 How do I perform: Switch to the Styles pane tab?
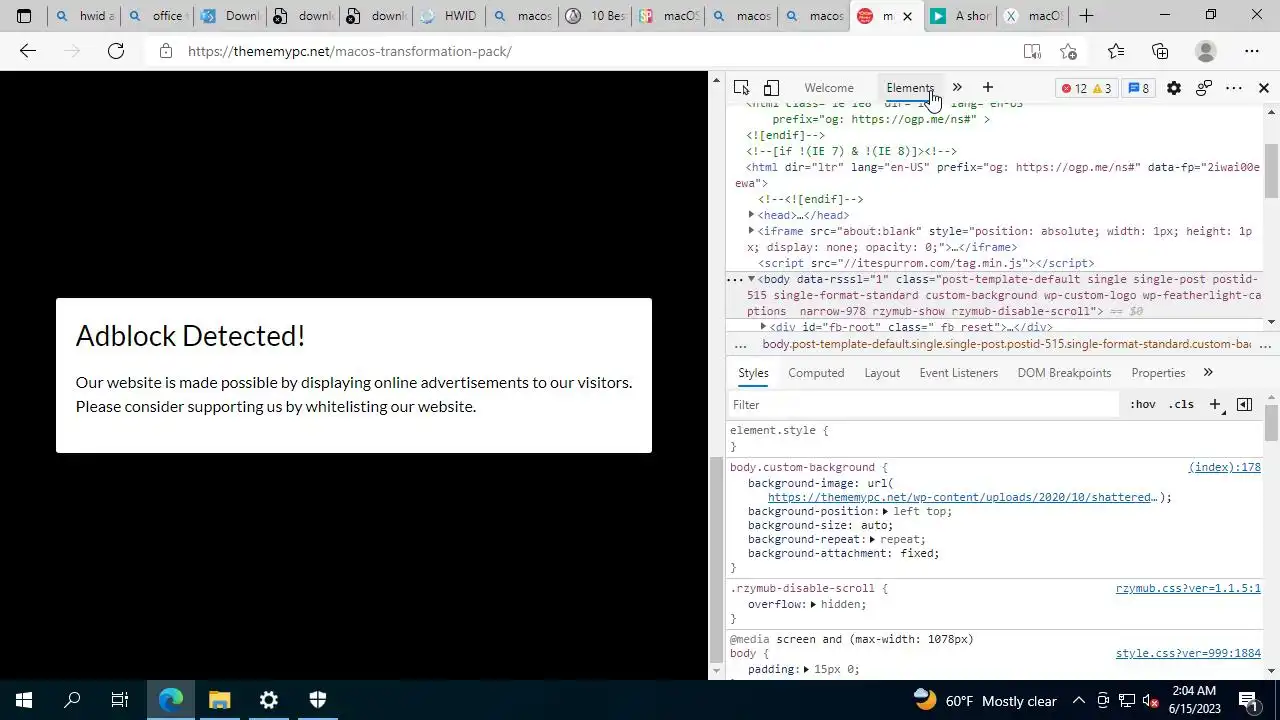753,373
